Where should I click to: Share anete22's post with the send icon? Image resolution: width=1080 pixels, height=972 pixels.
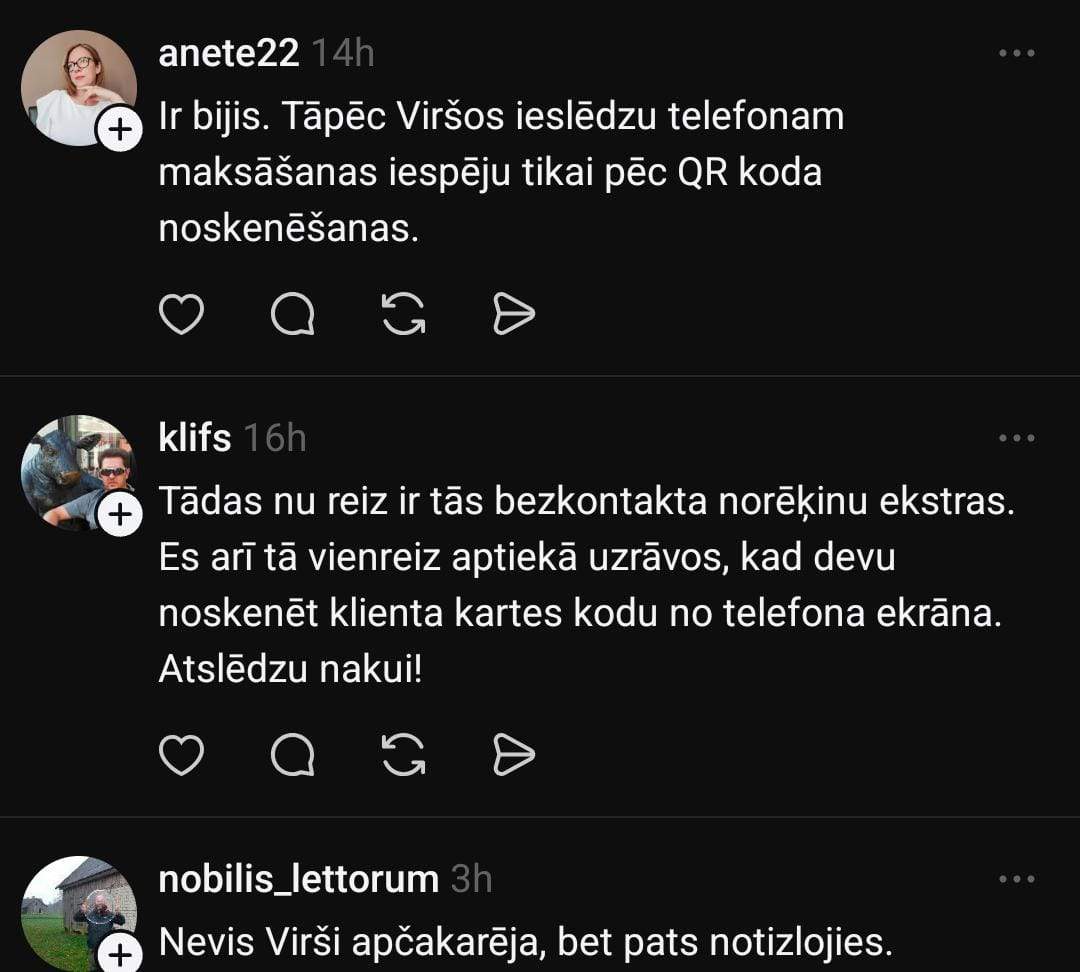(514, 315)
